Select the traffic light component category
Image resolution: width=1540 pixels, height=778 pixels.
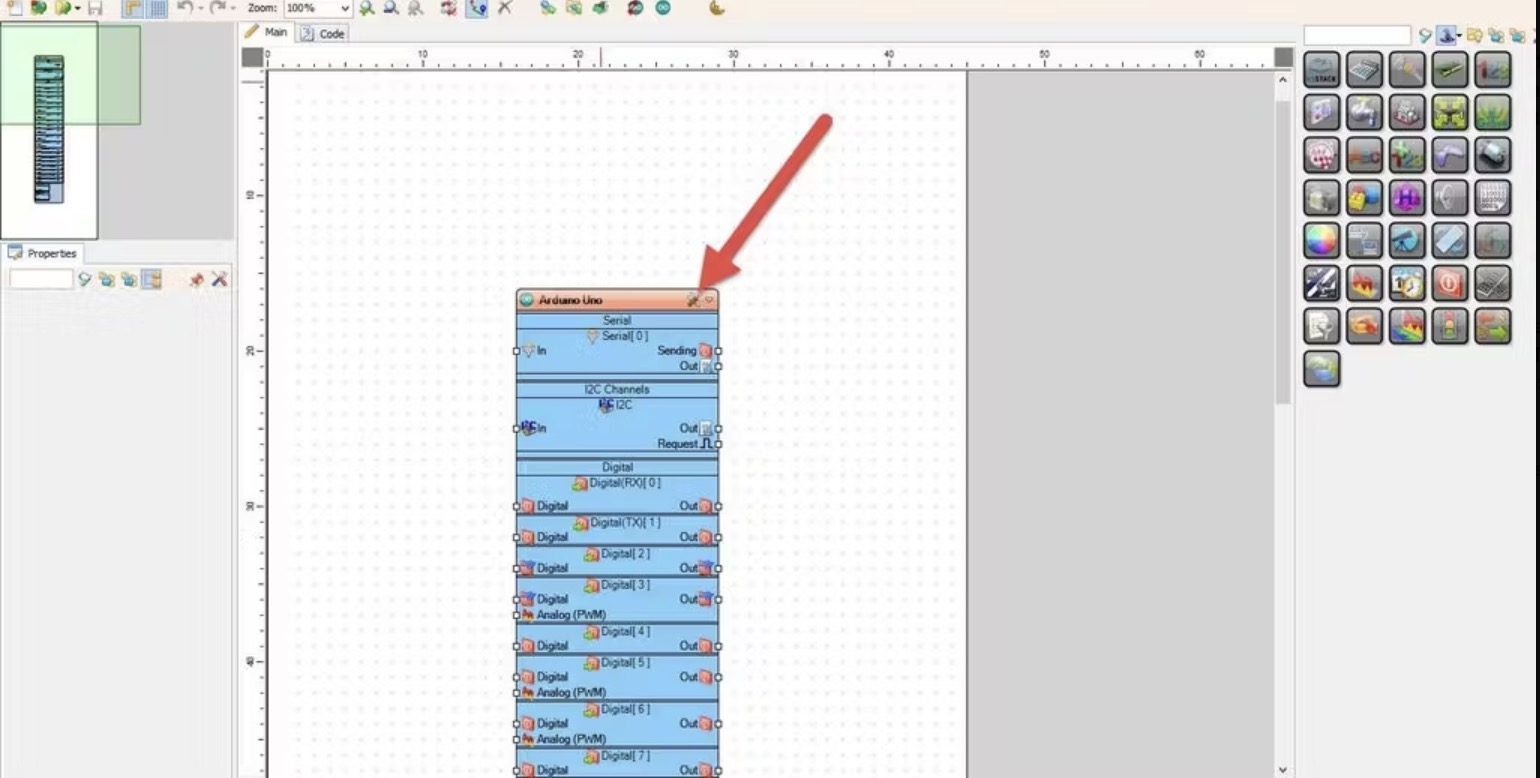click(1450, 327)
